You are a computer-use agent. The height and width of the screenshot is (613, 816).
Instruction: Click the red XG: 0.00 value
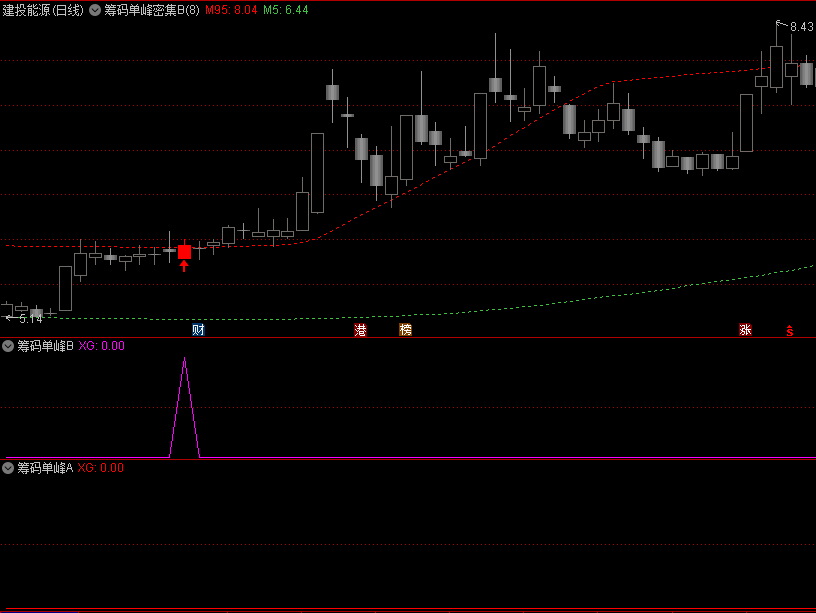coord(101,468)
